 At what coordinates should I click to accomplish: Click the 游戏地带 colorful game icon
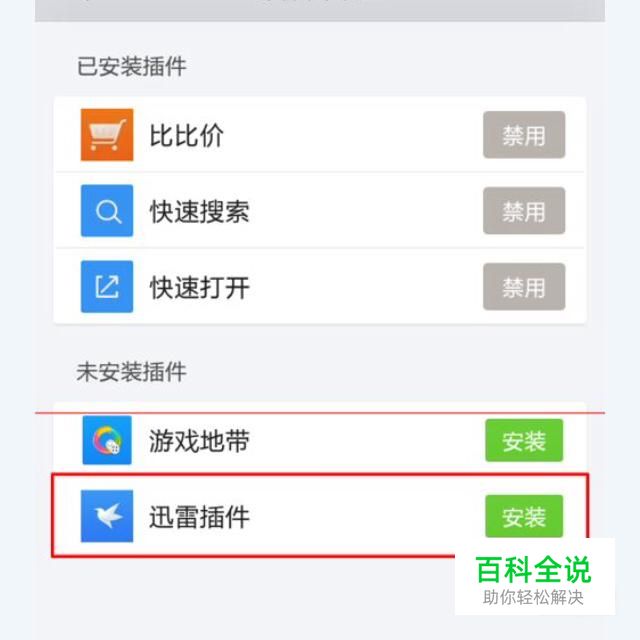click(x=107, y=440)
